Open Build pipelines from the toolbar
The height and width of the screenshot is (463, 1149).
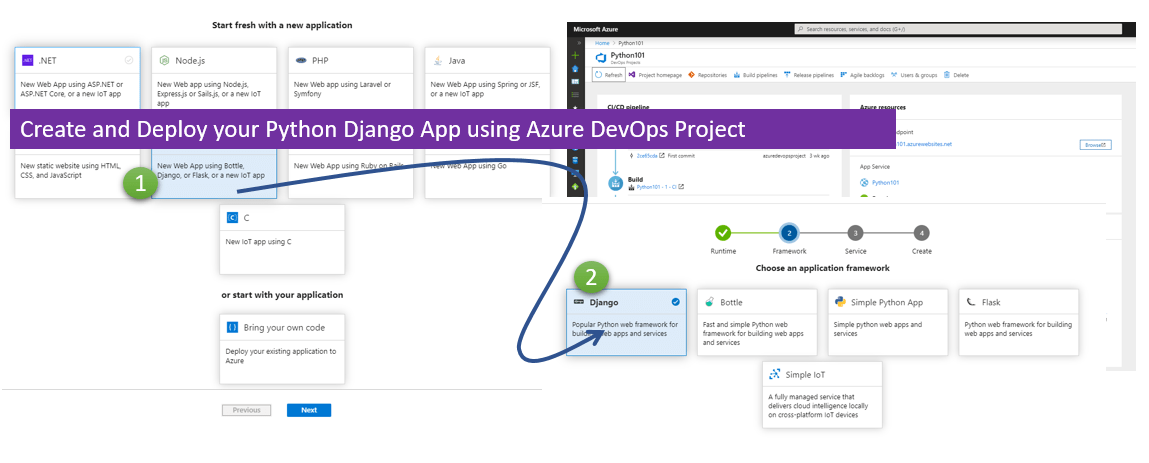point(755,75)
